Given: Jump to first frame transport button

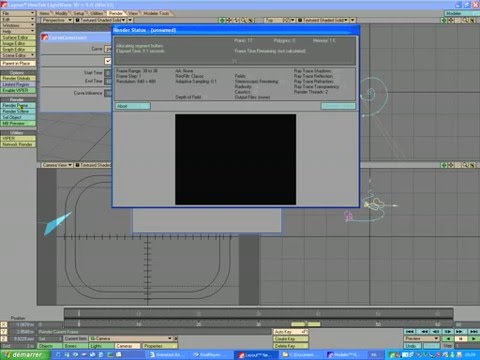Looking at the screenshot, I should coord(410,332).
